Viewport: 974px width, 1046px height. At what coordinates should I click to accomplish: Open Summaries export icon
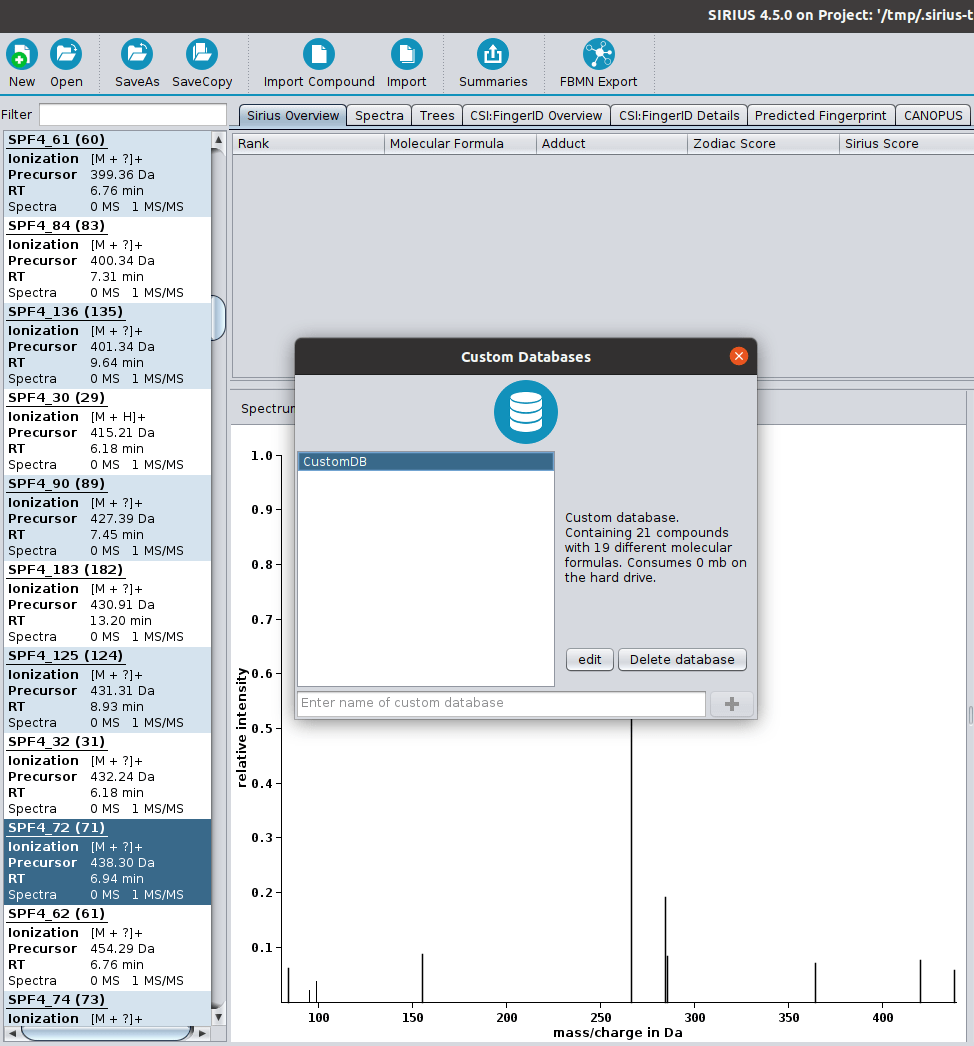pyautogui.click(x=493, y=55)
